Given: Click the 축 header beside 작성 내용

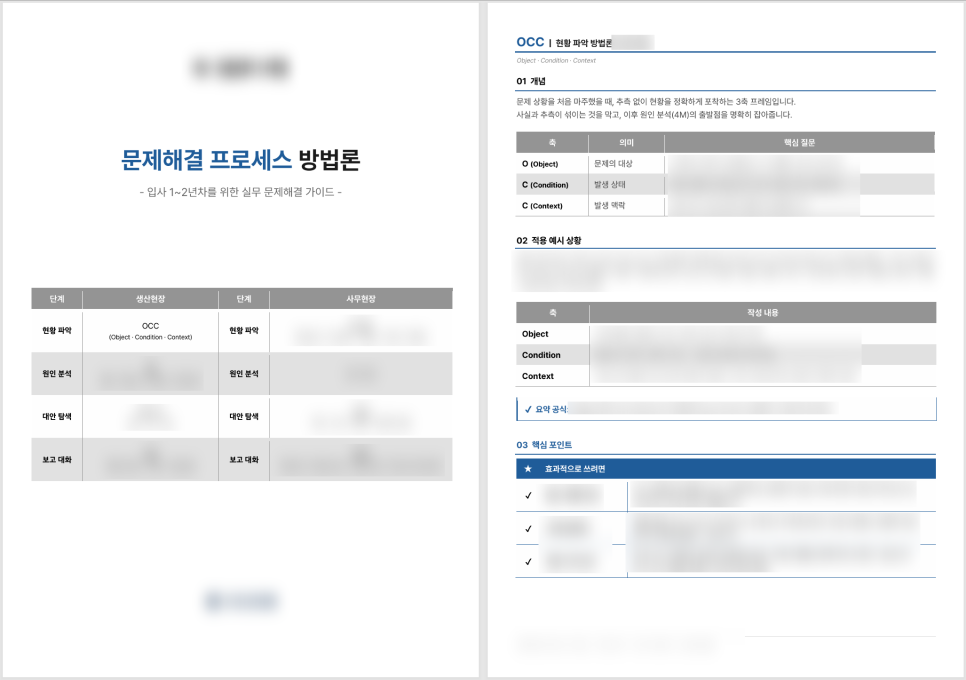Looking at the screenshot, I should [x=553, y=312].
